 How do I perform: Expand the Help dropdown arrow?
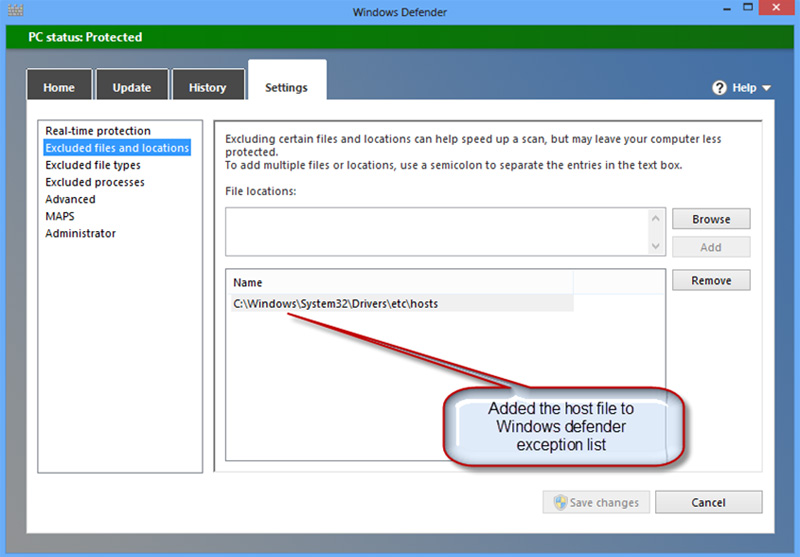click(767, 88)
